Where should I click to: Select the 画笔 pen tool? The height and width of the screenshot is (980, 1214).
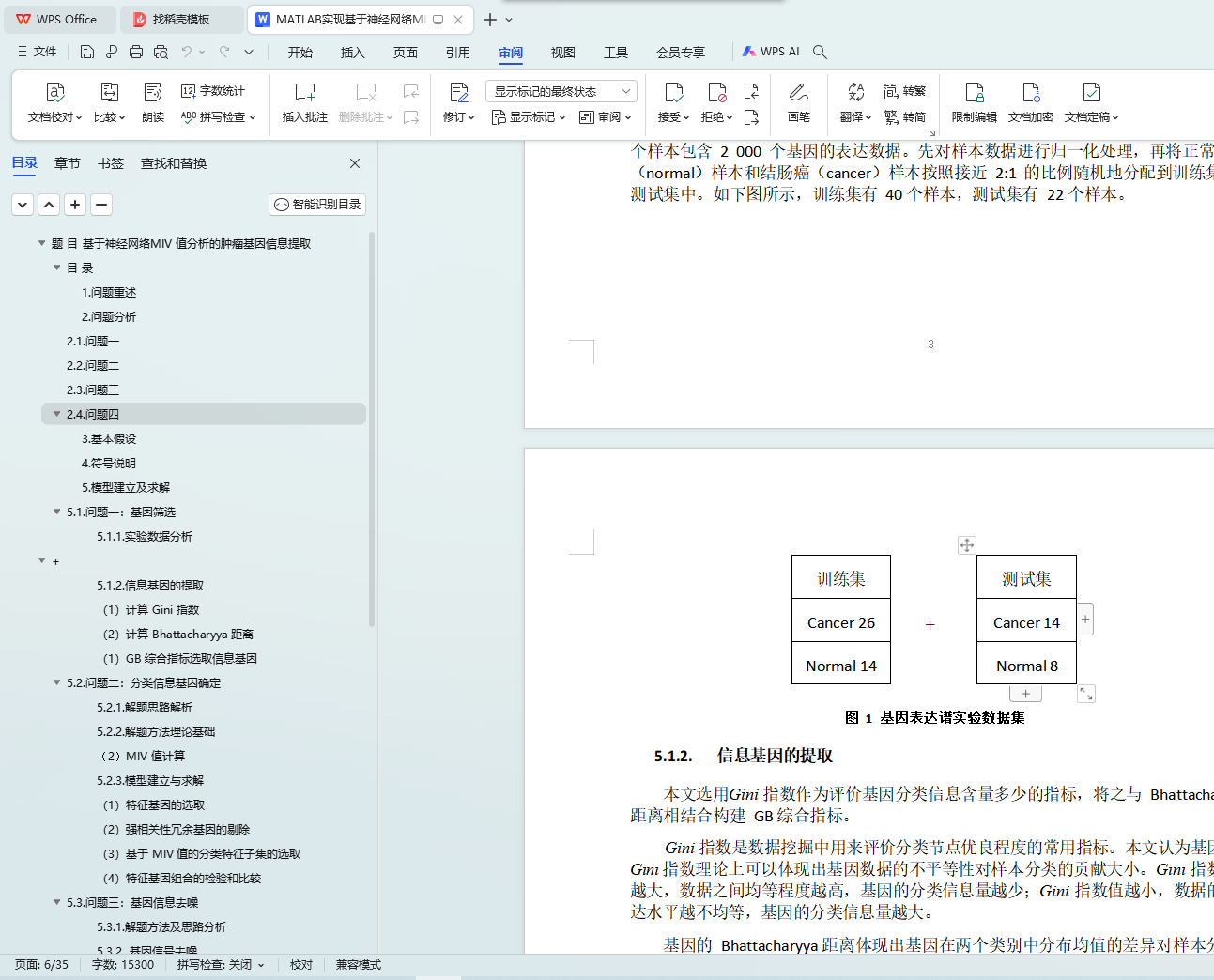click(798, 102)
